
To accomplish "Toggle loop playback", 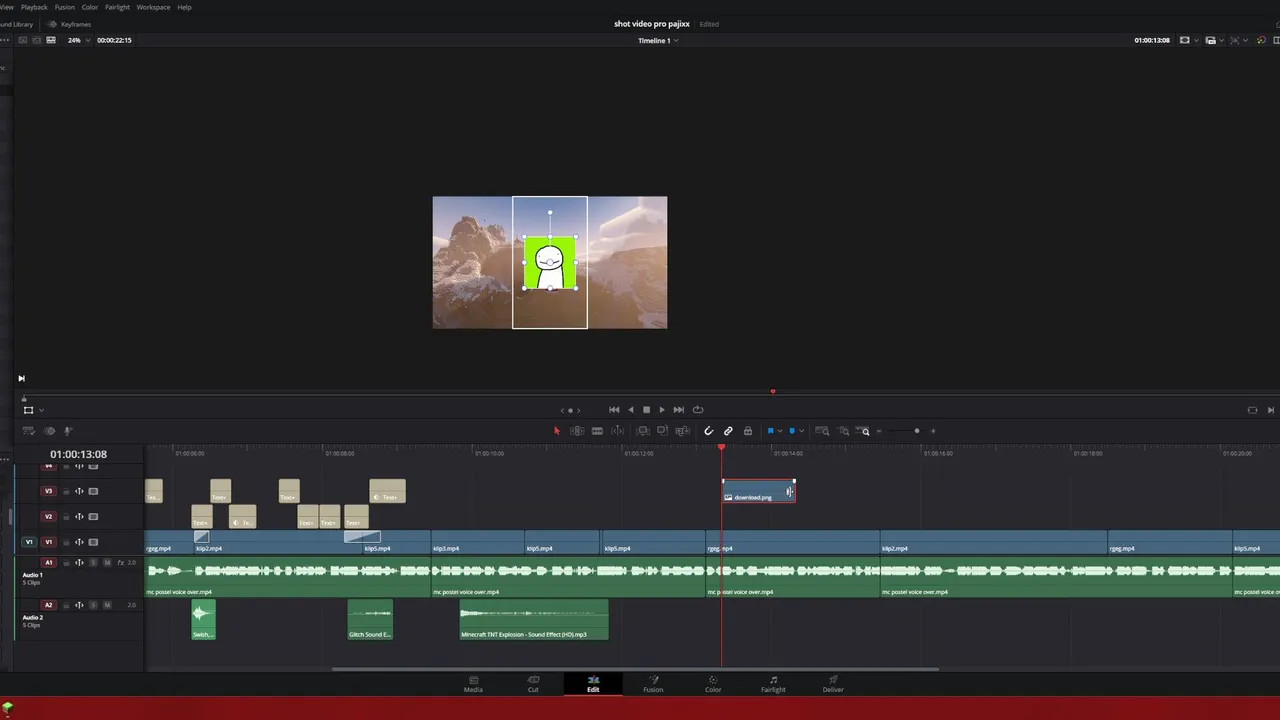I will click(698, 409).
